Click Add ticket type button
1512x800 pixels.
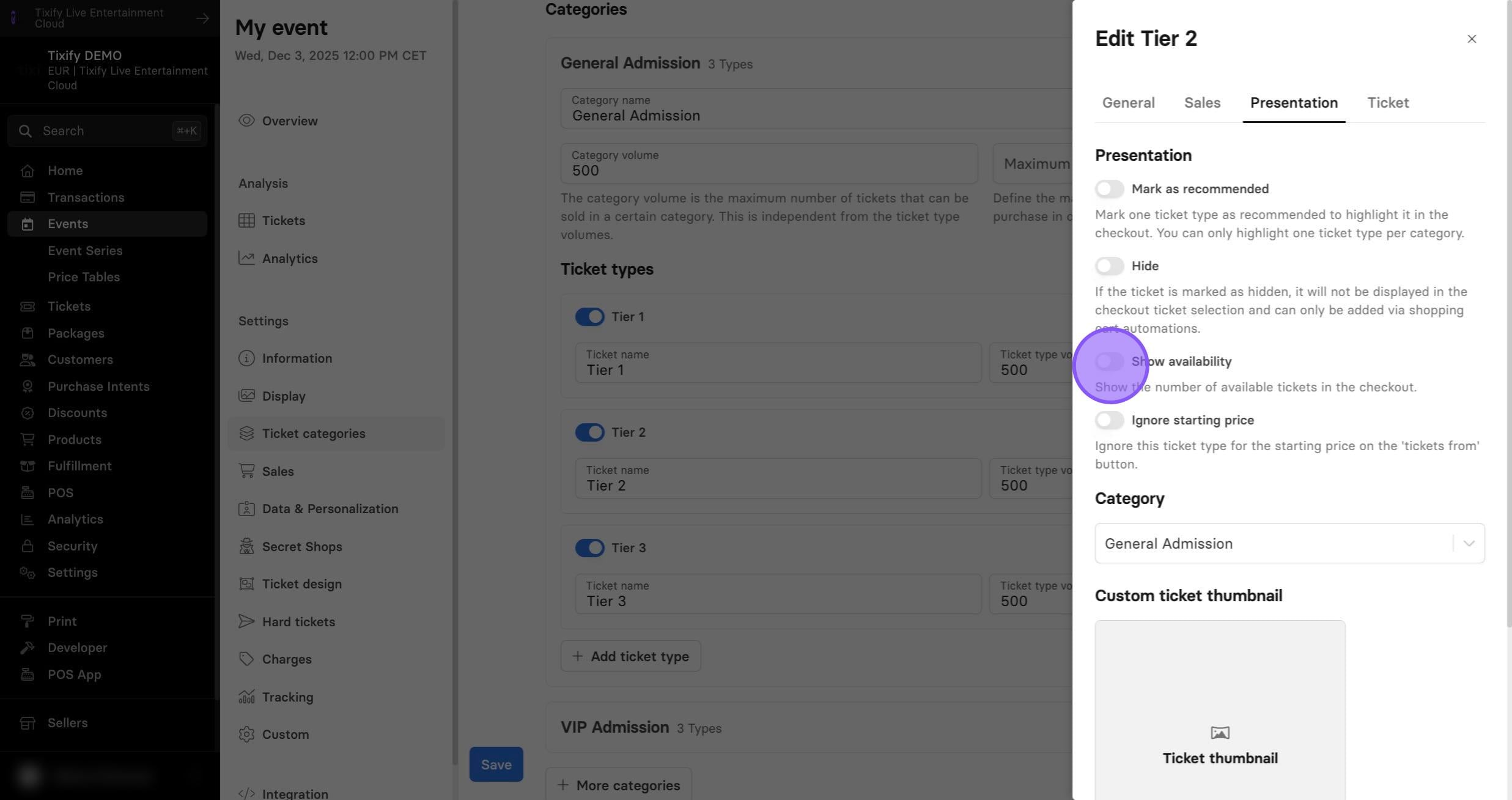pos(630,656)
